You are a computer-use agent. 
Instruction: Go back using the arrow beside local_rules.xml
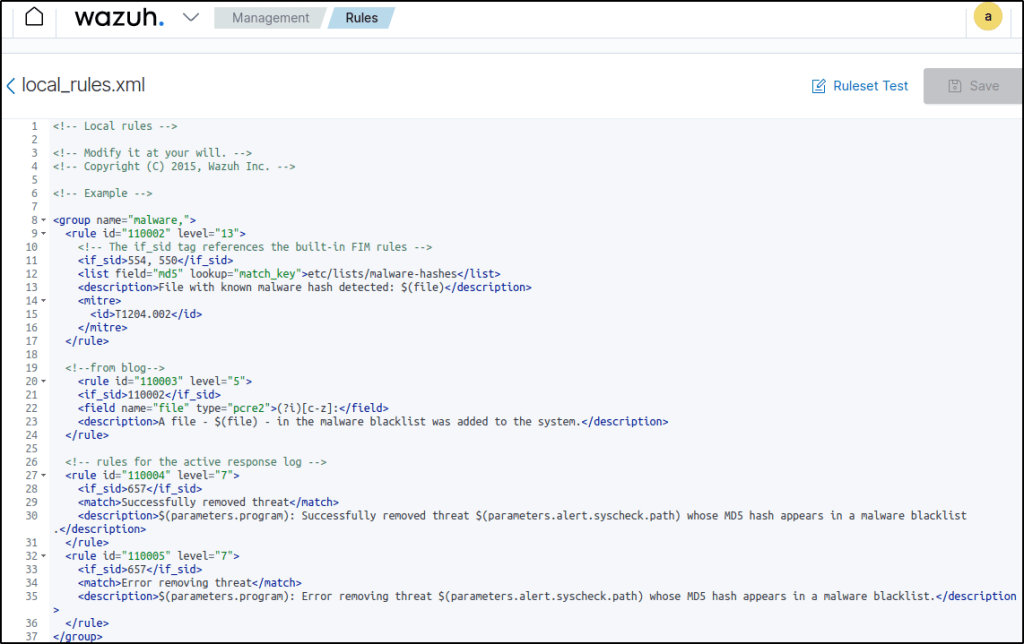(x=11, y=86)
